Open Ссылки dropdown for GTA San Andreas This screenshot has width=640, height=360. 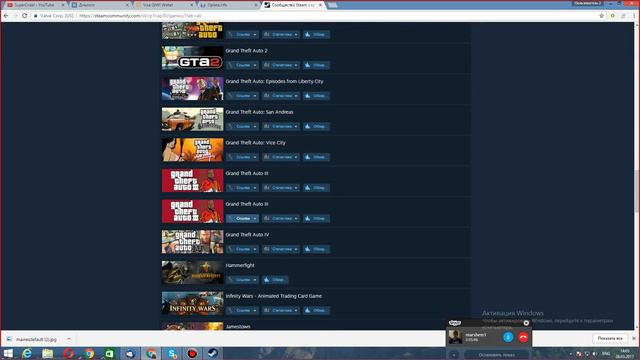[242, 126]
